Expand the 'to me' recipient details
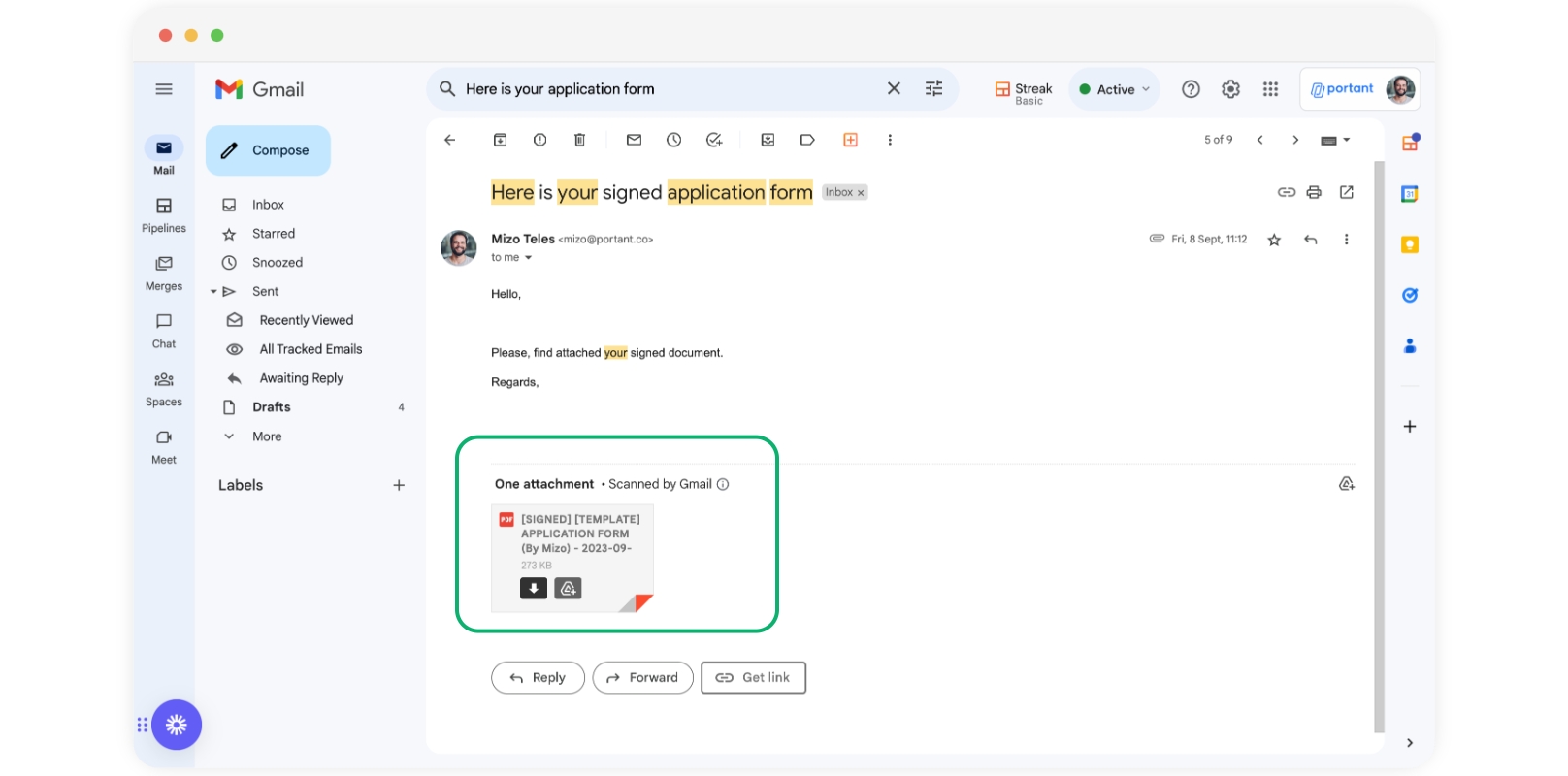 tap(529, 258)
